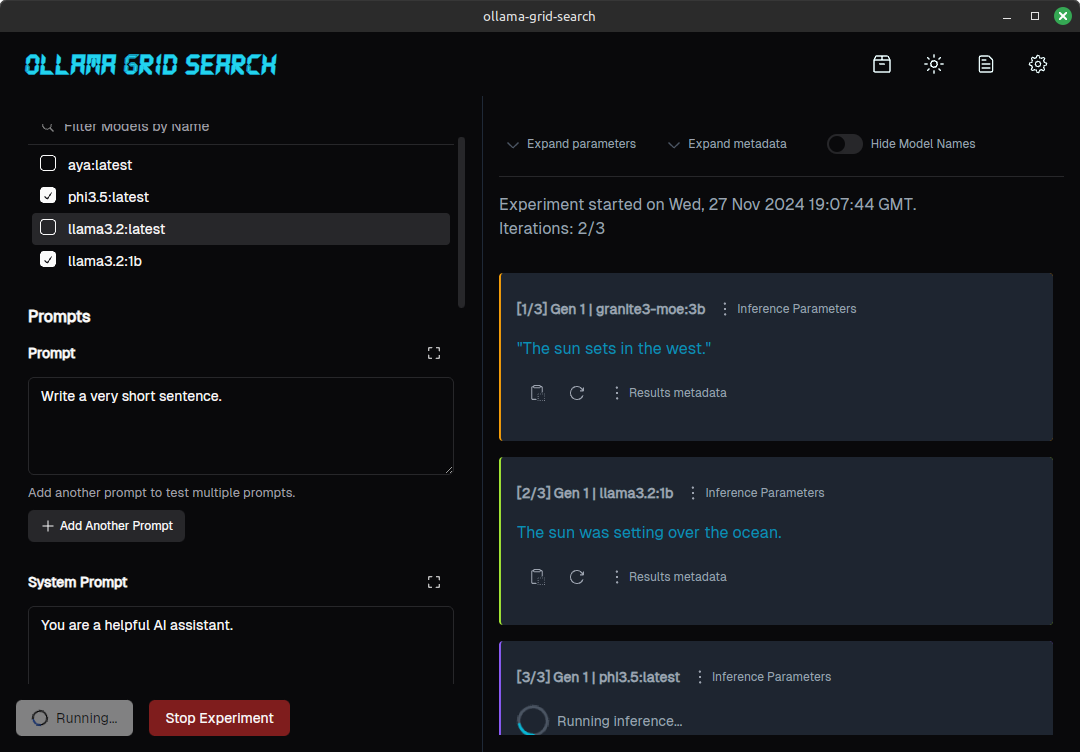Click the [2/3] Gen 1 | llama3.2:1b heading
The width and height of the screenshot is (1080, 752).
coord(595,493)
